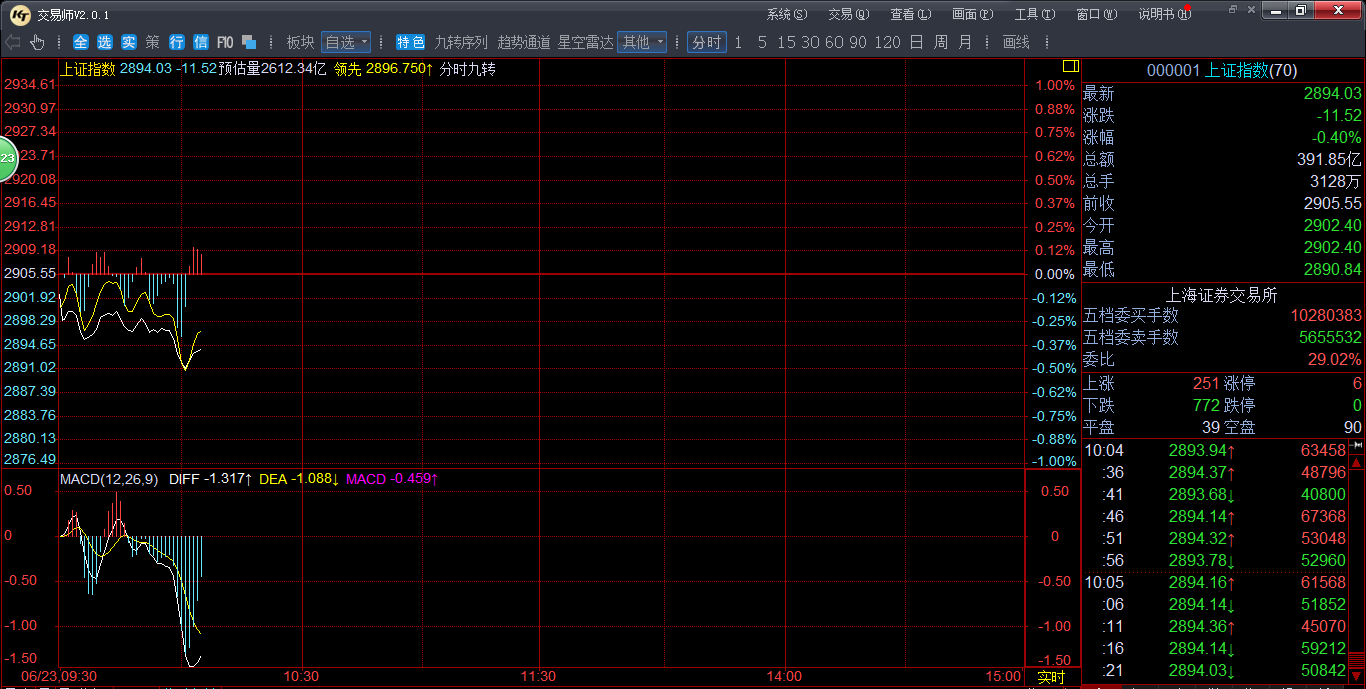Toggle the 特色 feature button

410,42
